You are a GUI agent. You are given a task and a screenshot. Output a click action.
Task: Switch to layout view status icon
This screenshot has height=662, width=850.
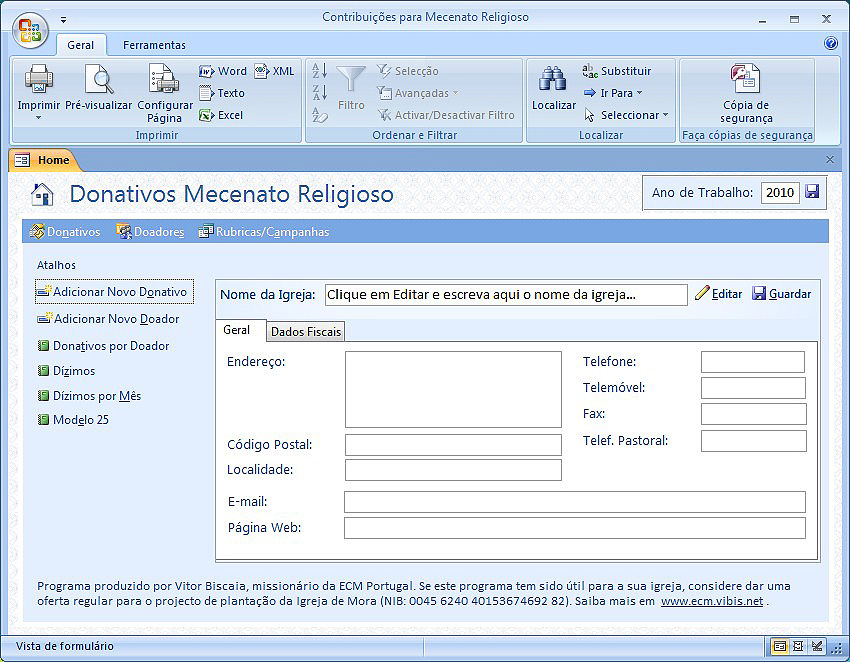tap(798, 646)
